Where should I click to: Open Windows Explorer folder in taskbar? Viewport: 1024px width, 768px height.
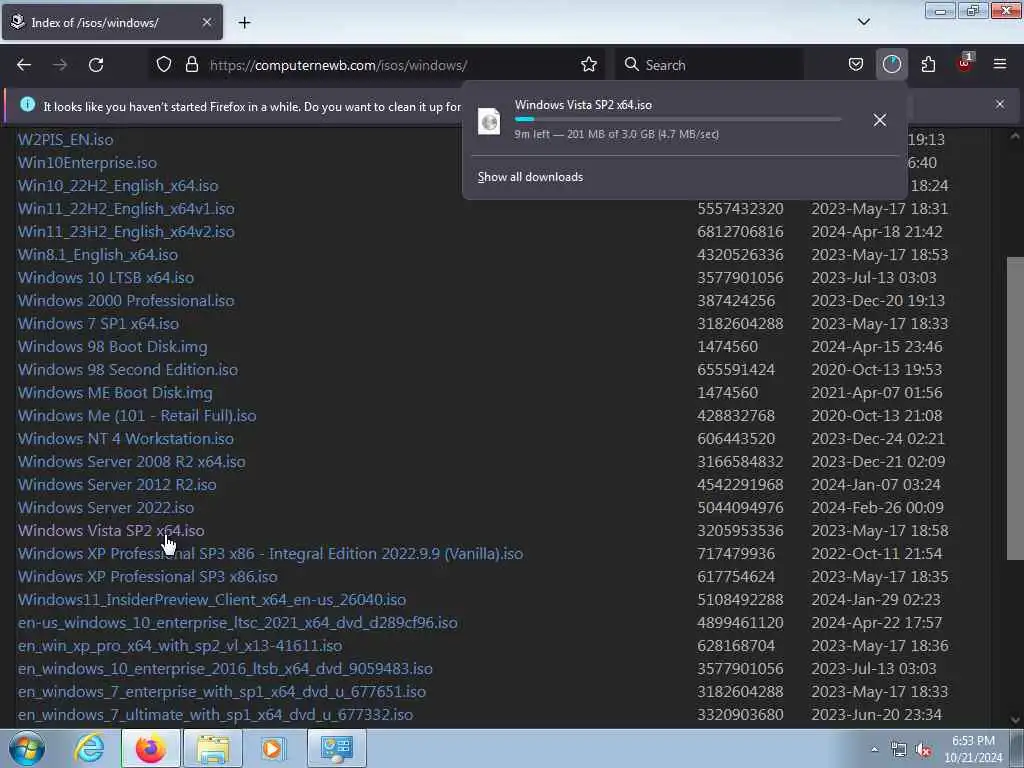point(213,748)
